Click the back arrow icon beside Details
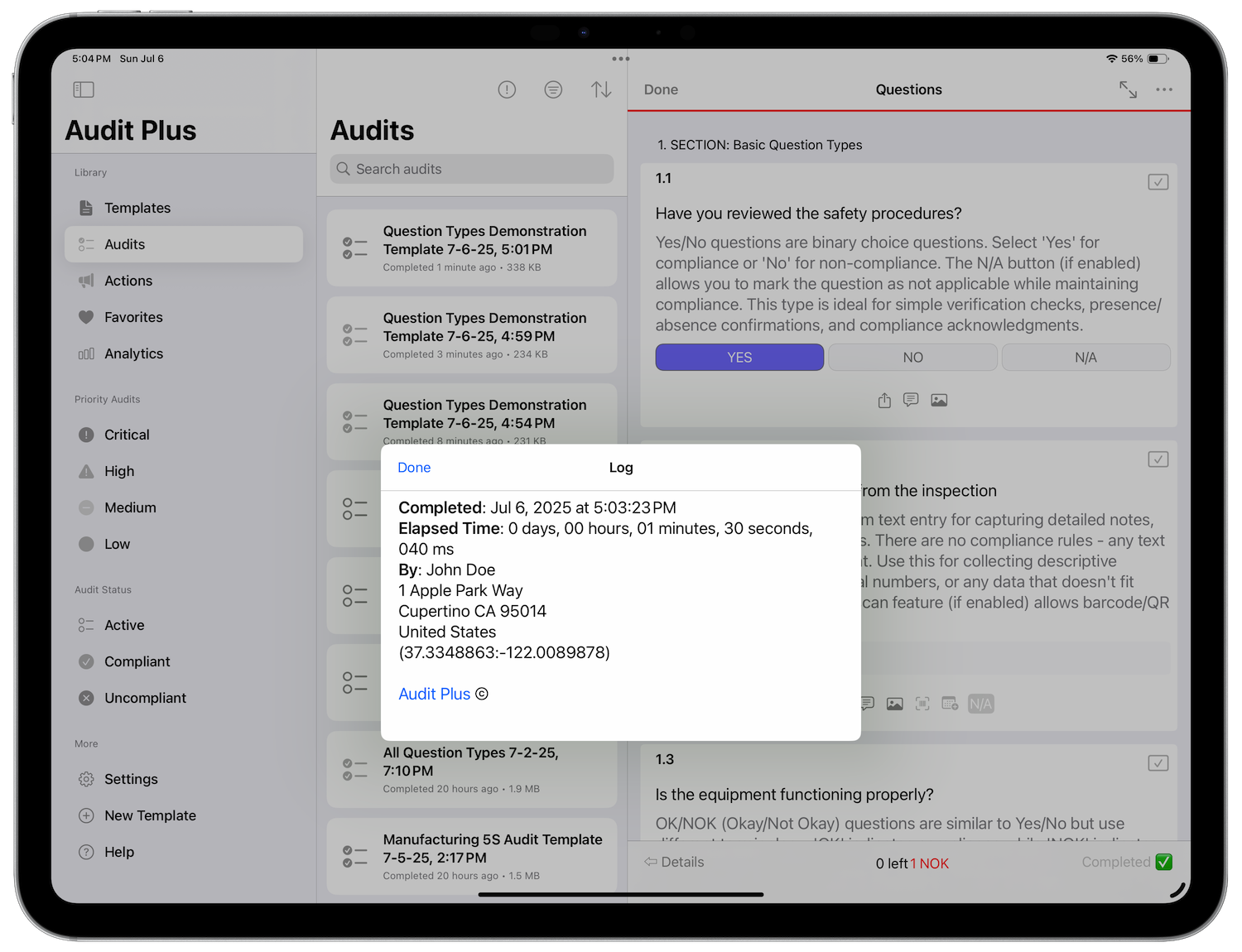 click(x=651, y=862)
